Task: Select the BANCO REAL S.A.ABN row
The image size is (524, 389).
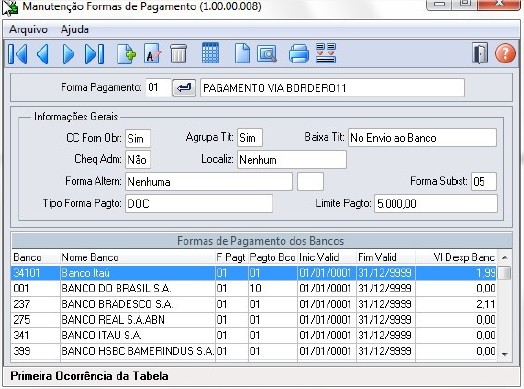Action: pyautogui.click(x=254, y=320)
